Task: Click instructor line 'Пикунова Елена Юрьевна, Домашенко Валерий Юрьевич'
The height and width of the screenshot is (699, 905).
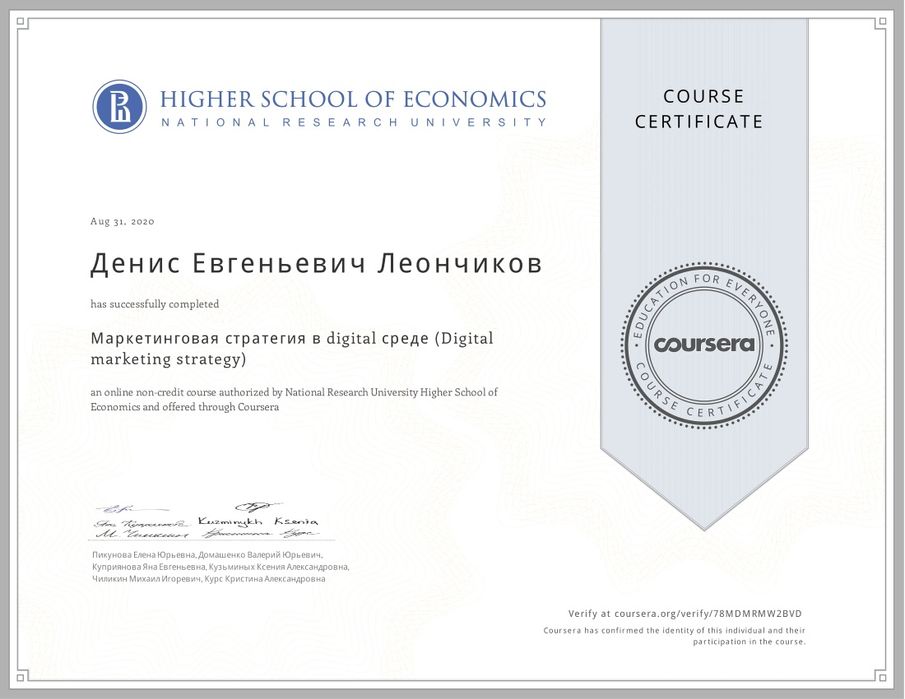Action: (x=207, y=555)
